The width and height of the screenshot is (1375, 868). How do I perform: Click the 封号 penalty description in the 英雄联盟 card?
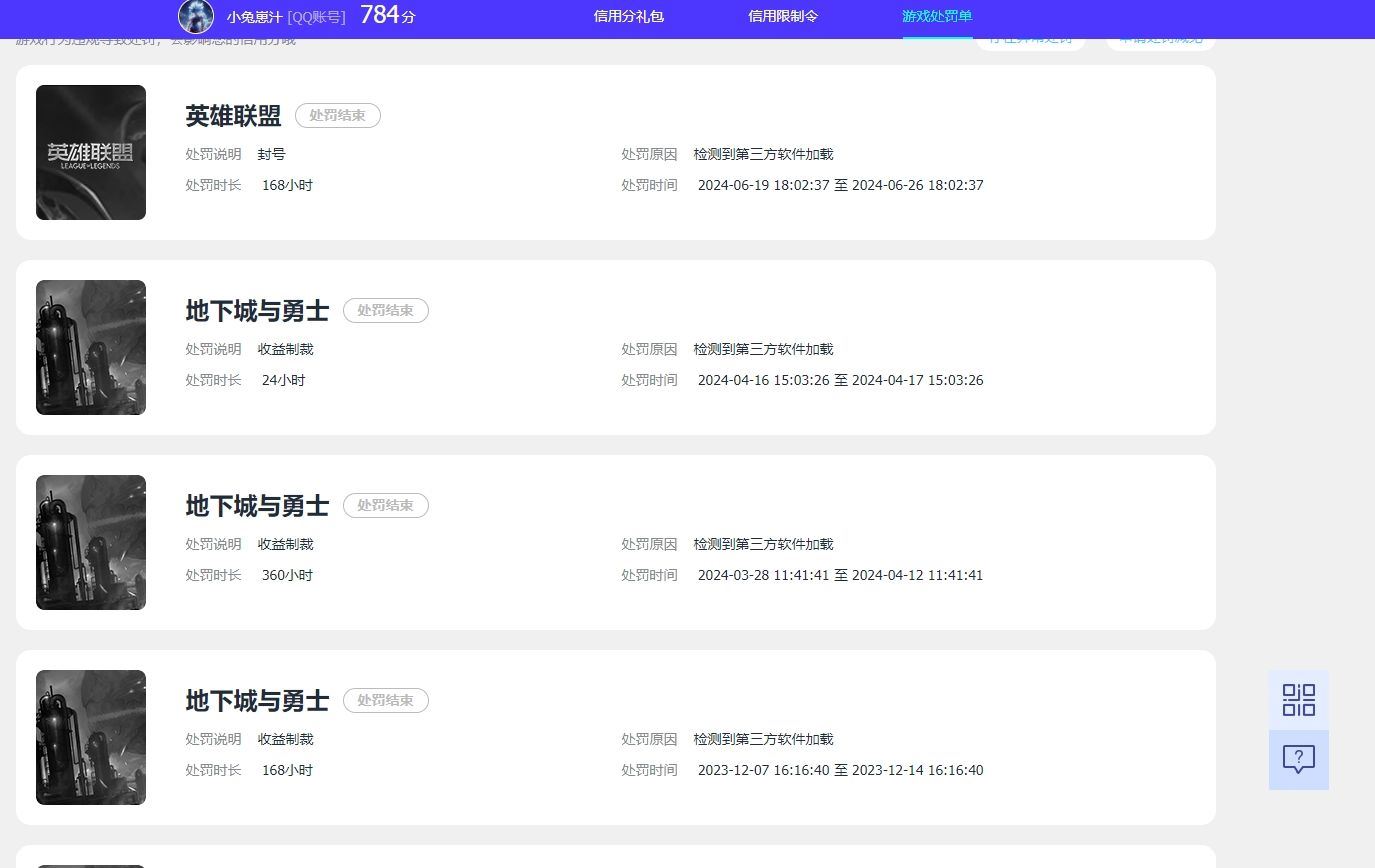click(x=271, y=154)
